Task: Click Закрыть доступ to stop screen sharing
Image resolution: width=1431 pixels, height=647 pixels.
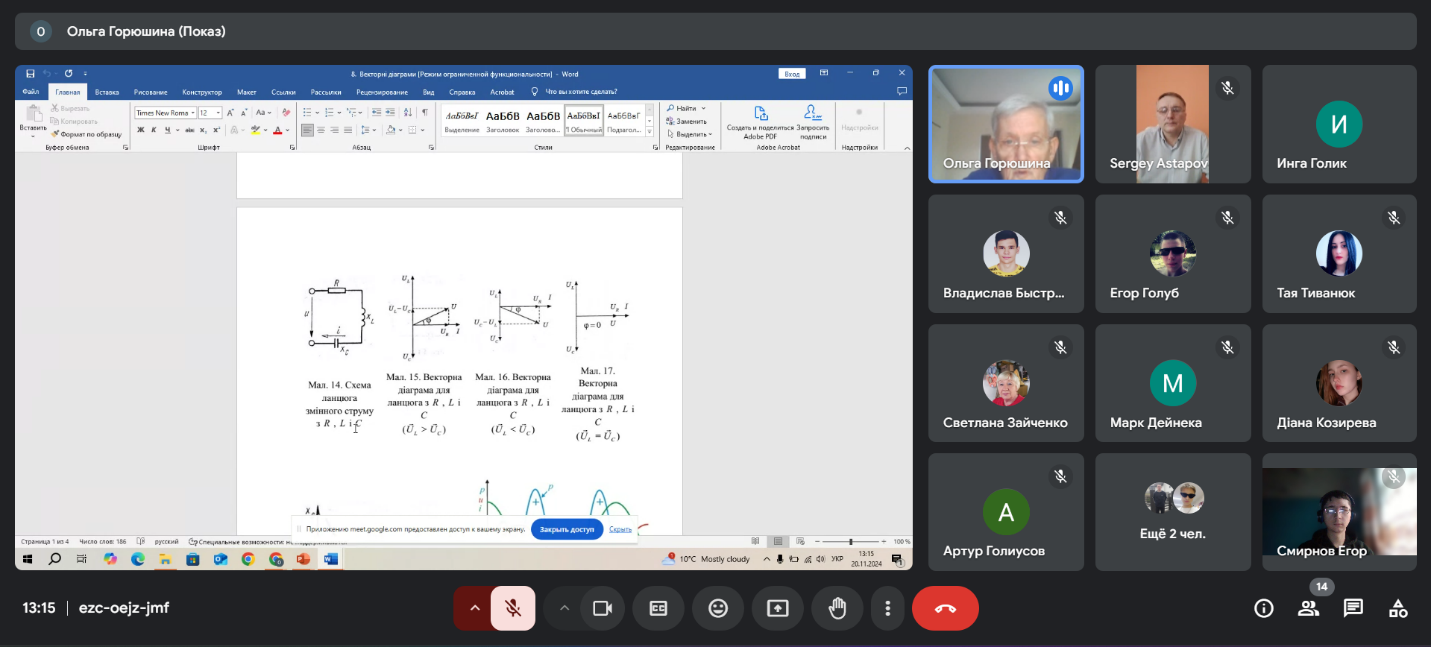Action: [x=567, y=529]
